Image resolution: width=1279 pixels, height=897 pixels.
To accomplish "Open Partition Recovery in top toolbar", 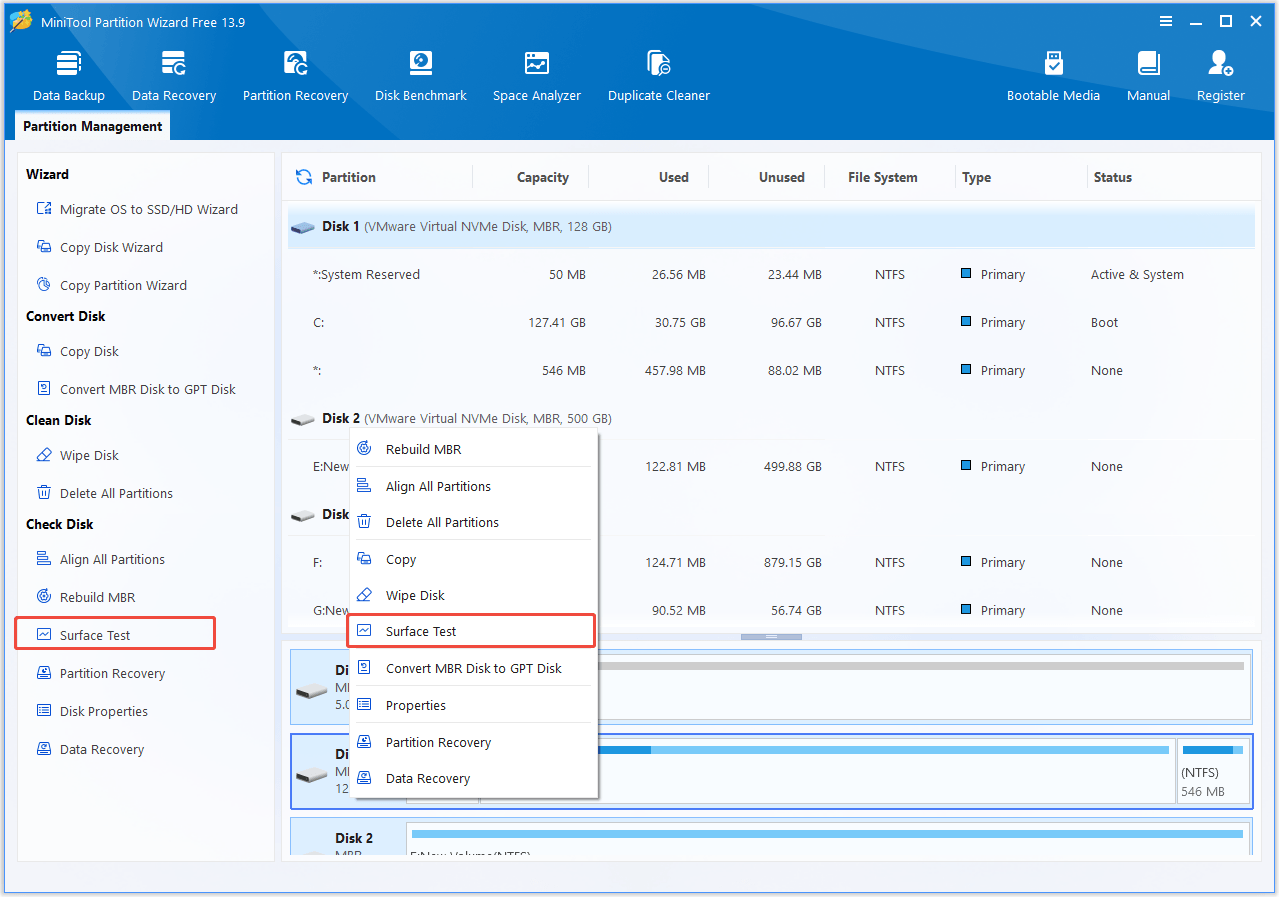I will pyautogui.click(x=295, y=77).
